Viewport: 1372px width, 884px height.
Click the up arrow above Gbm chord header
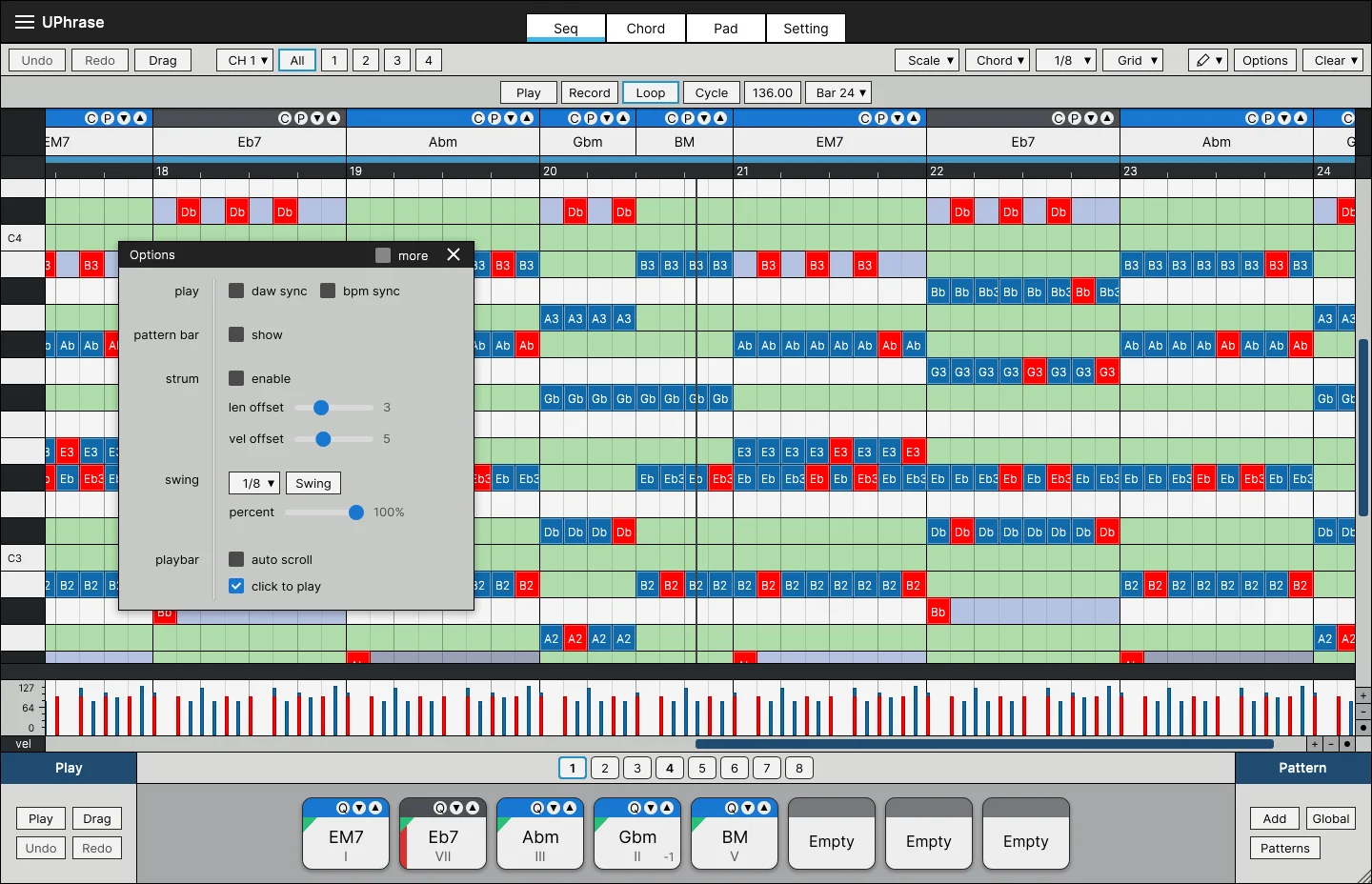(623, 118)
